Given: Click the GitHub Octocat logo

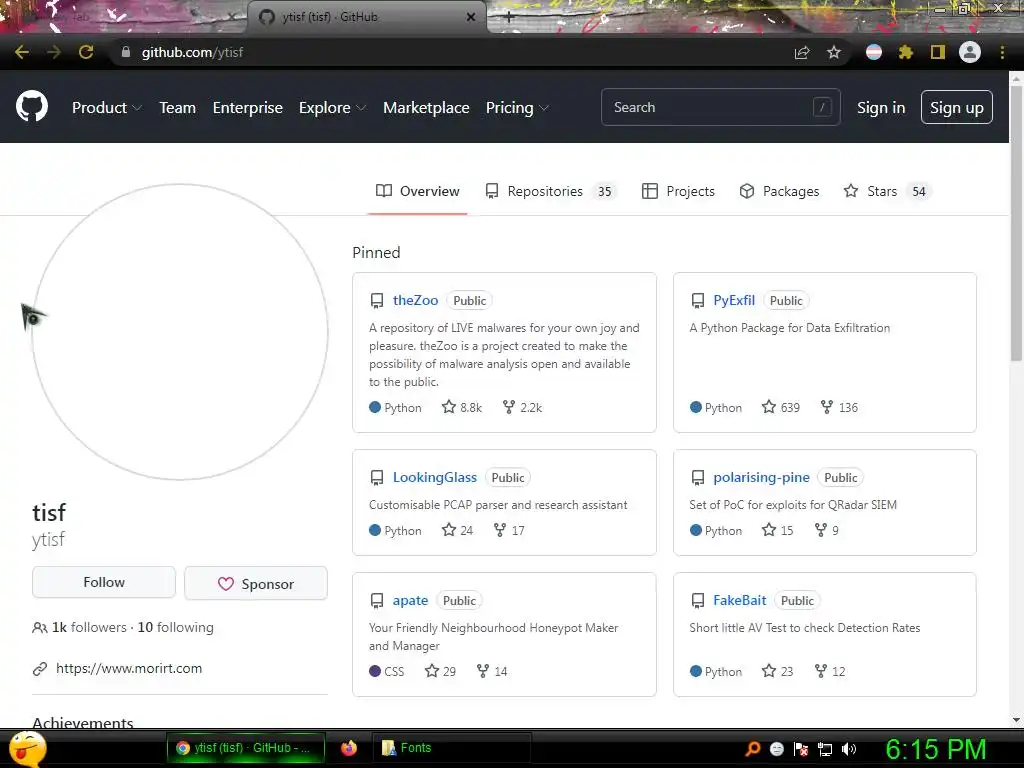Looking at the screenshot, I should 32,107.
